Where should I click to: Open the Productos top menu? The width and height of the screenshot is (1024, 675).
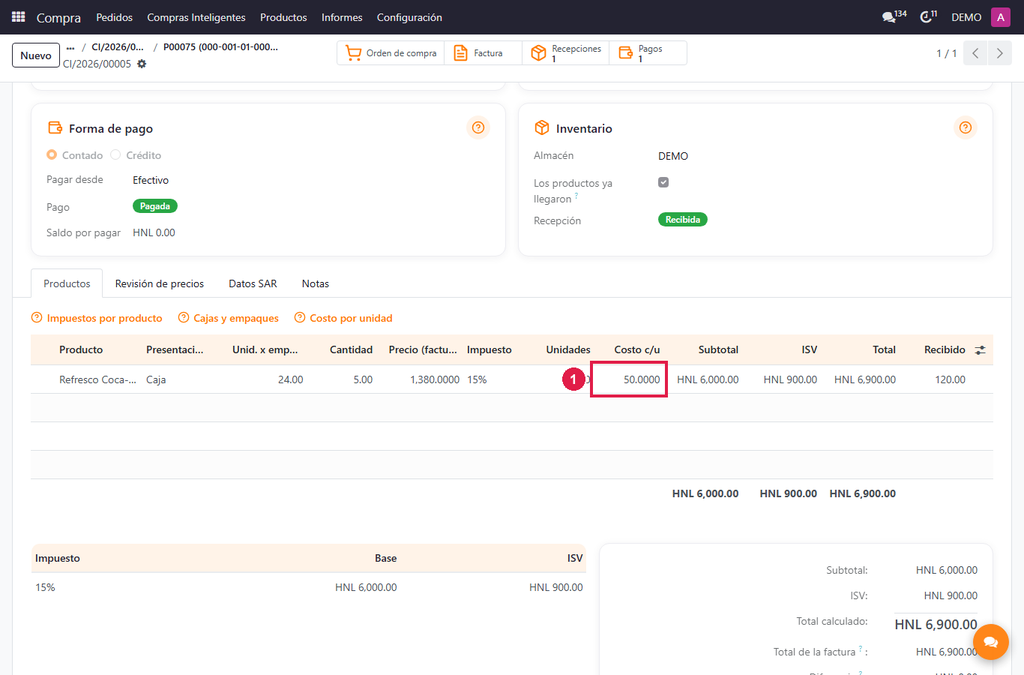coord(283,17)
